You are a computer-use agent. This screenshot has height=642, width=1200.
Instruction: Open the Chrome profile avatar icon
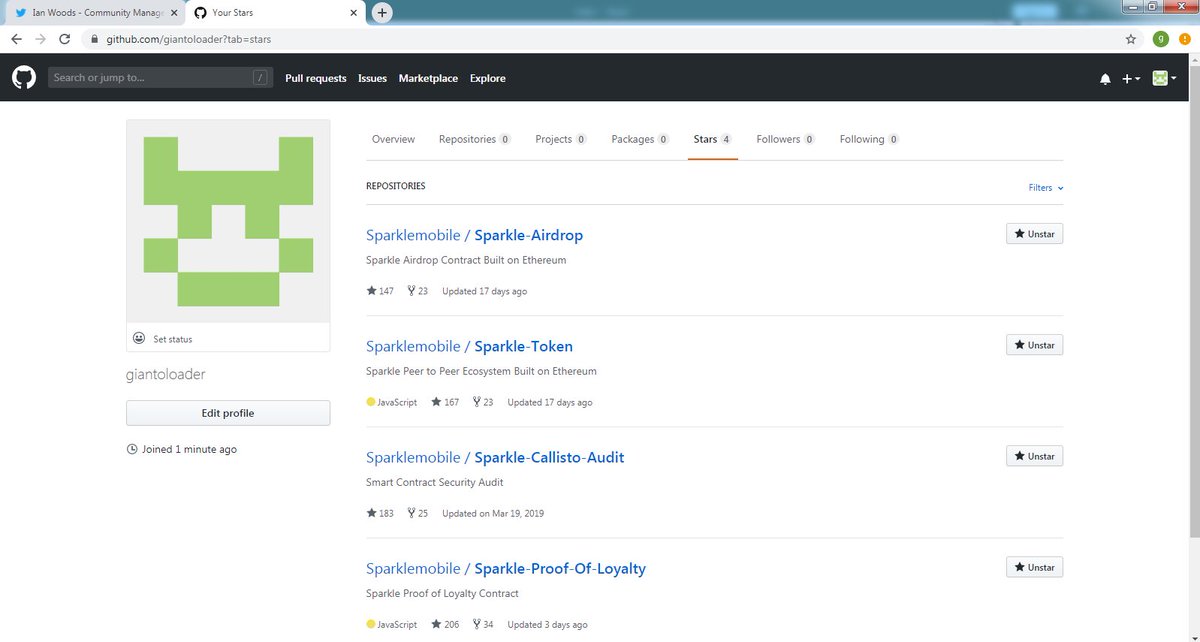pos(1160,39)
